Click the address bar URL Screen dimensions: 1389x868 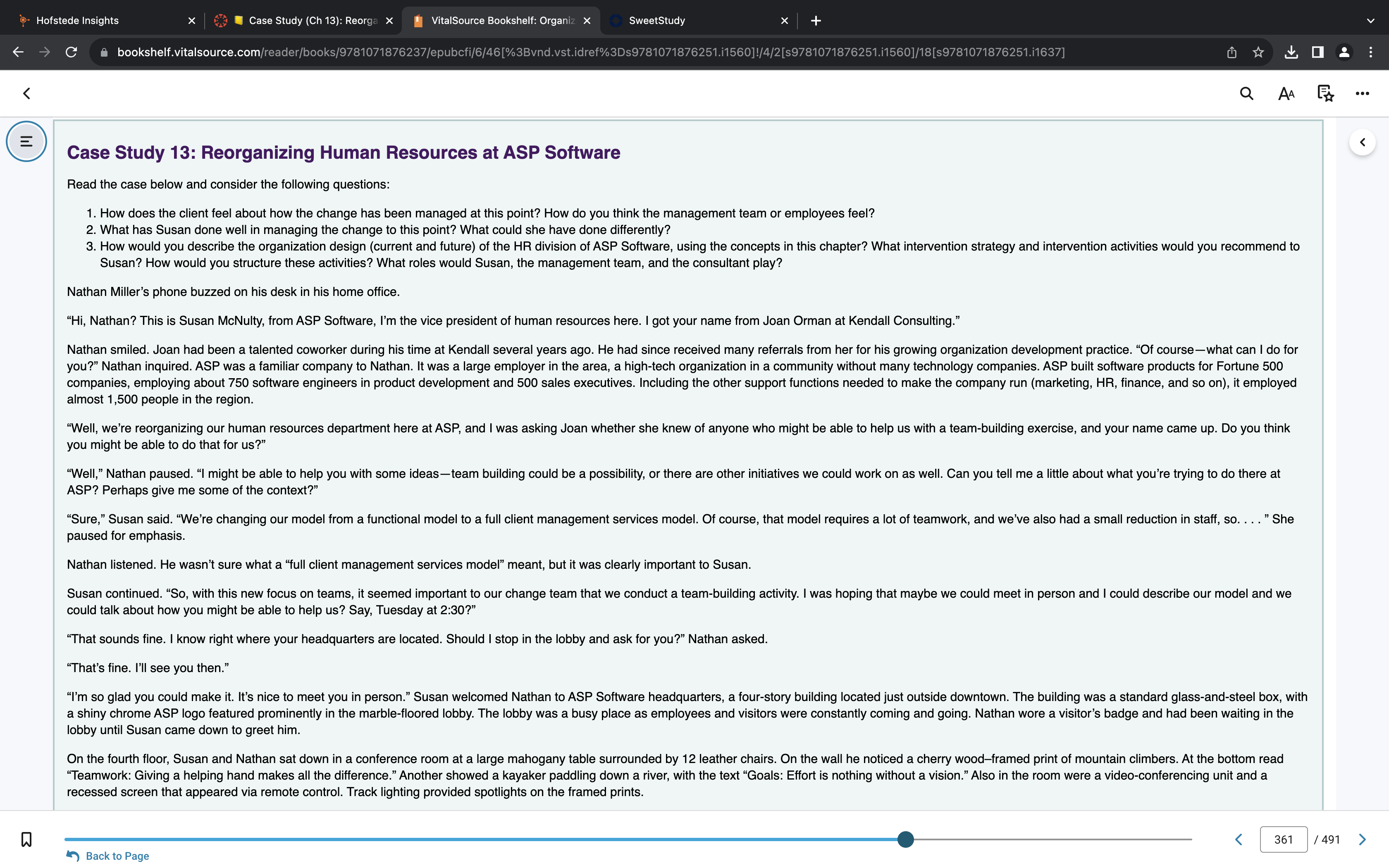coord(591,52)
